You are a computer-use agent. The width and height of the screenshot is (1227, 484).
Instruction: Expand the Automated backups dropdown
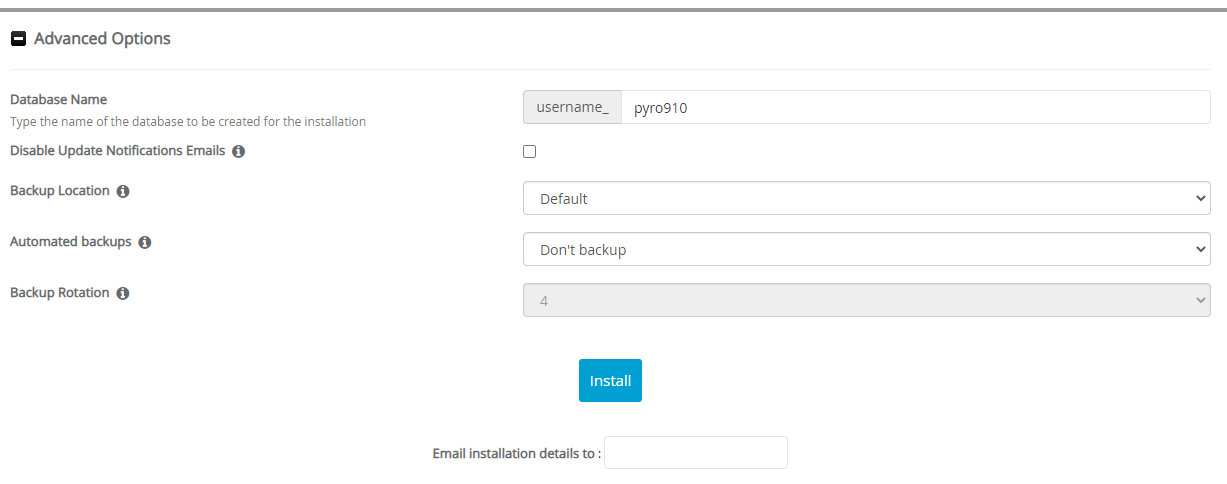pyautogui.click(x=866, y=249)
